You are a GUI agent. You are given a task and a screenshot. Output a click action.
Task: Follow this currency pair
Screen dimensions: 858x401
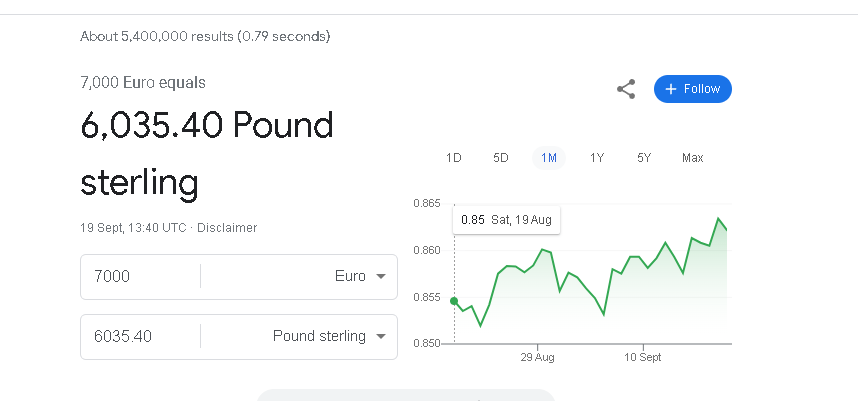[693, 89]
